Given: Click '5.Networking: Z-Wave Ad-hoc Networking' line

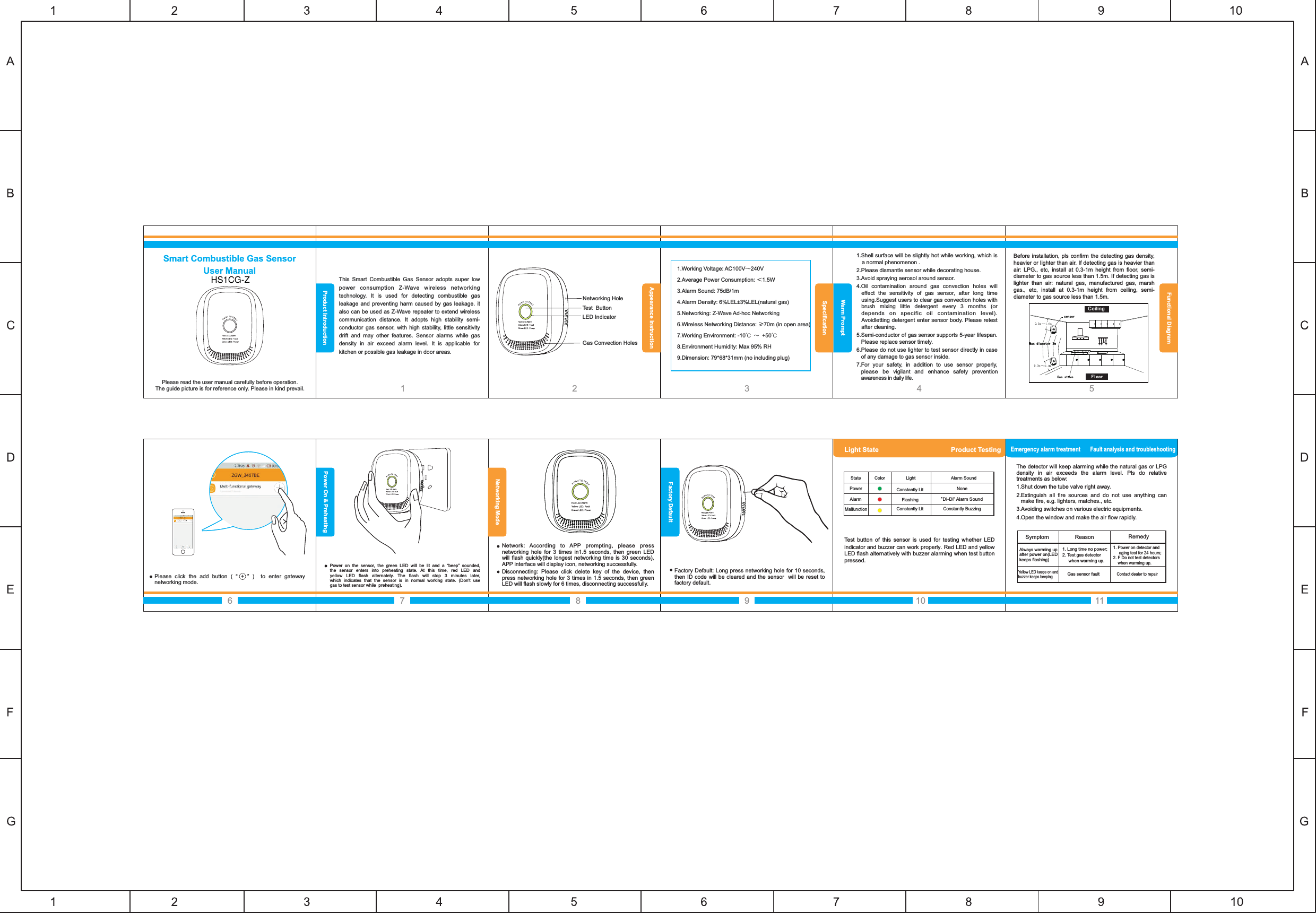Looking at the screenshot, I should click(729, 313).
